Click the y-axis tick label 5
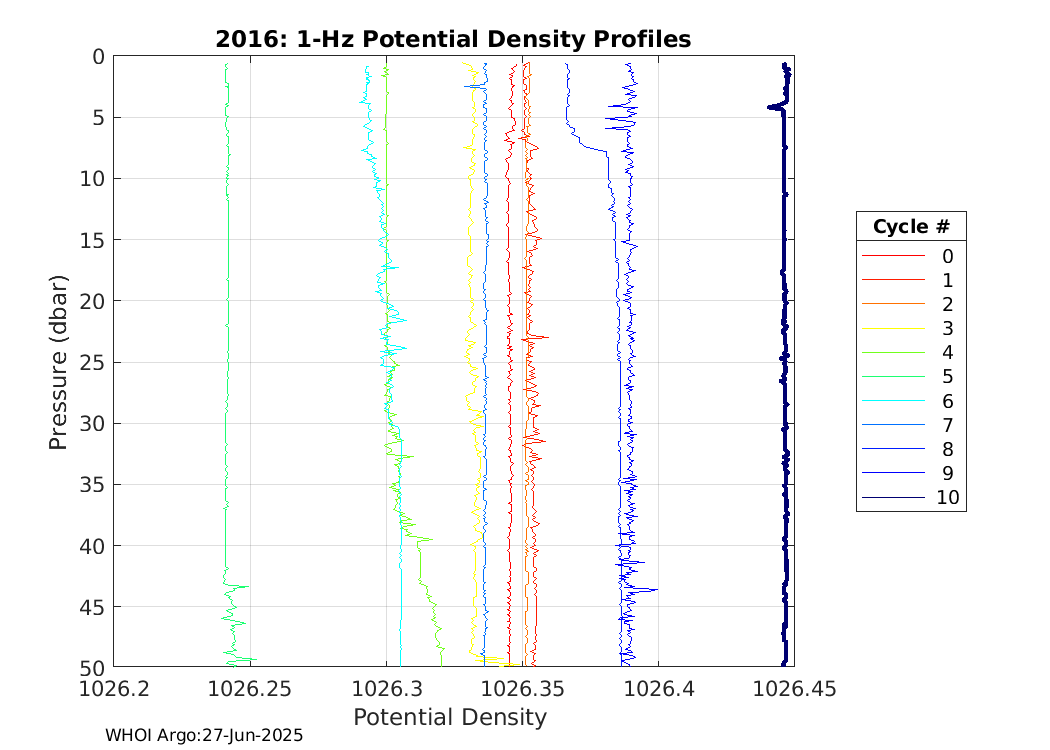This screenshot has height=750, width=1050. (98, 118)
